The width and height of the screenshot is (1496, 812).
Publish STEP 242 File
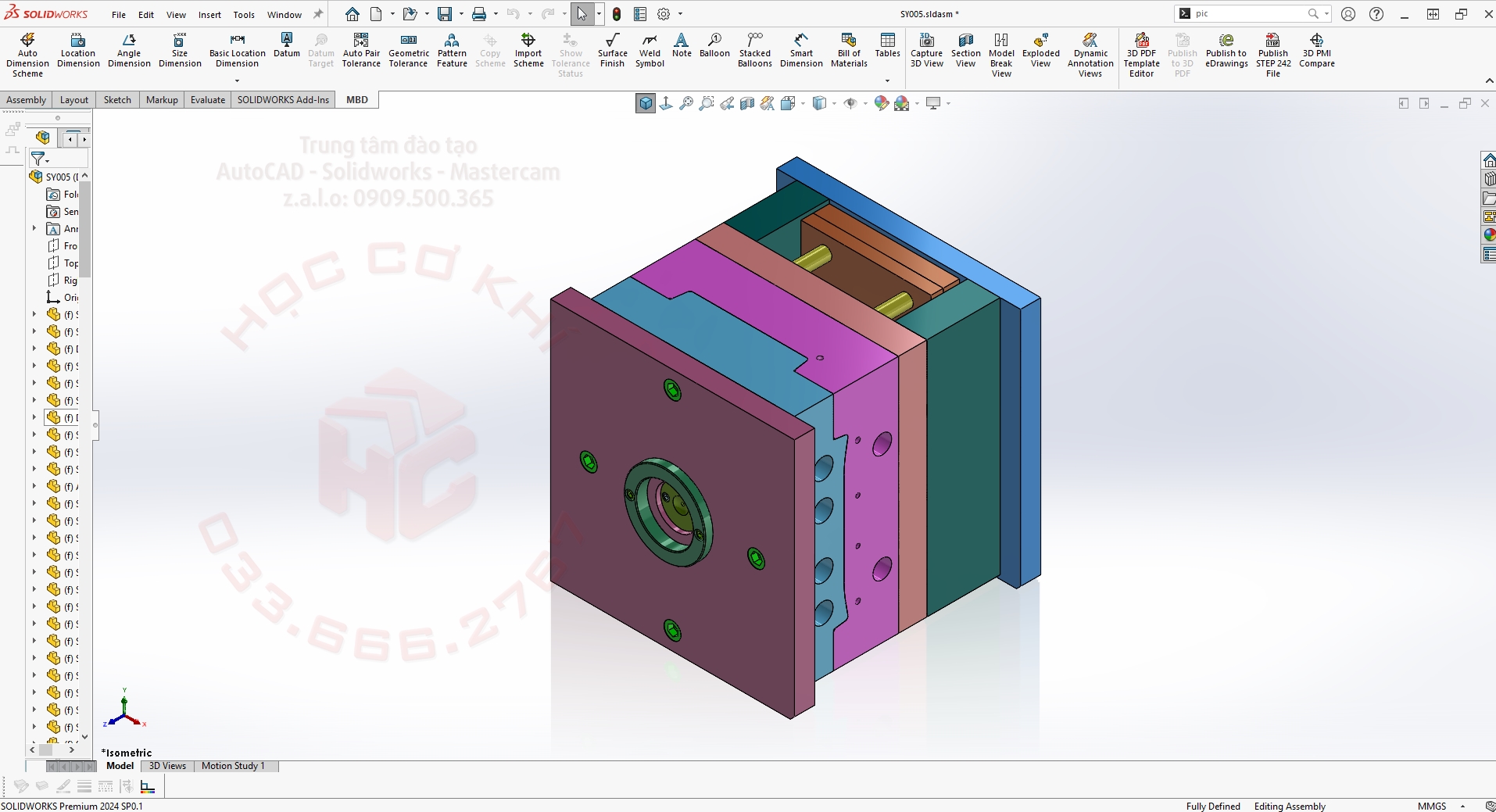[1273, 55]
